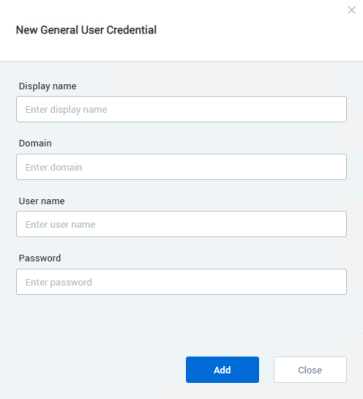
Task: Dismiss dialog with the X icon
Action: point(351,10)
